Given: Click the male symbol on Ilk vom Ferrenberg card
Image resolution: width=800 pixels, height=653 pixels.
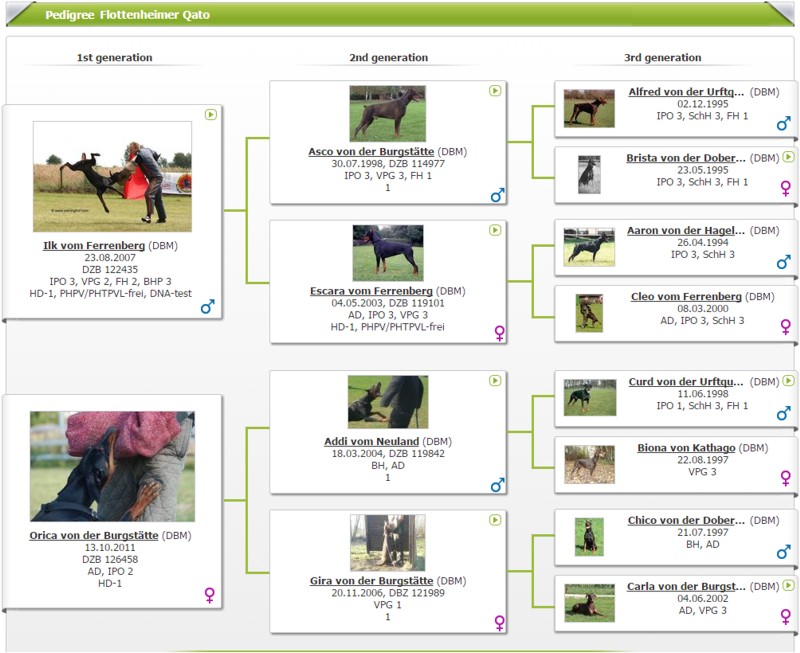Looking at the screenshot, I should [x=208, y=307].
